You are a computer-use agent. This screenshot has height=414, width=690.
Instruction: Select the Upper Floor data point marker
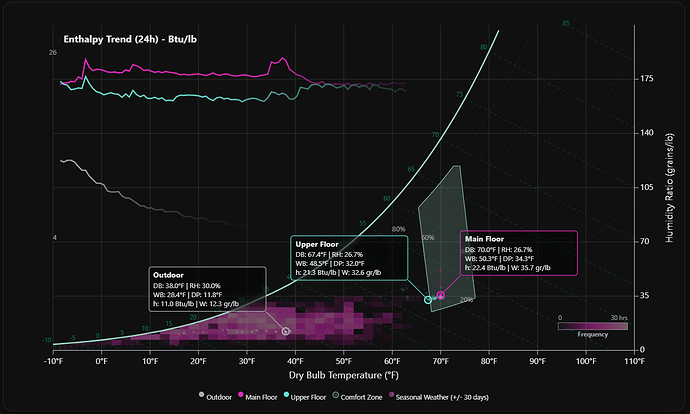click(428, 300)
